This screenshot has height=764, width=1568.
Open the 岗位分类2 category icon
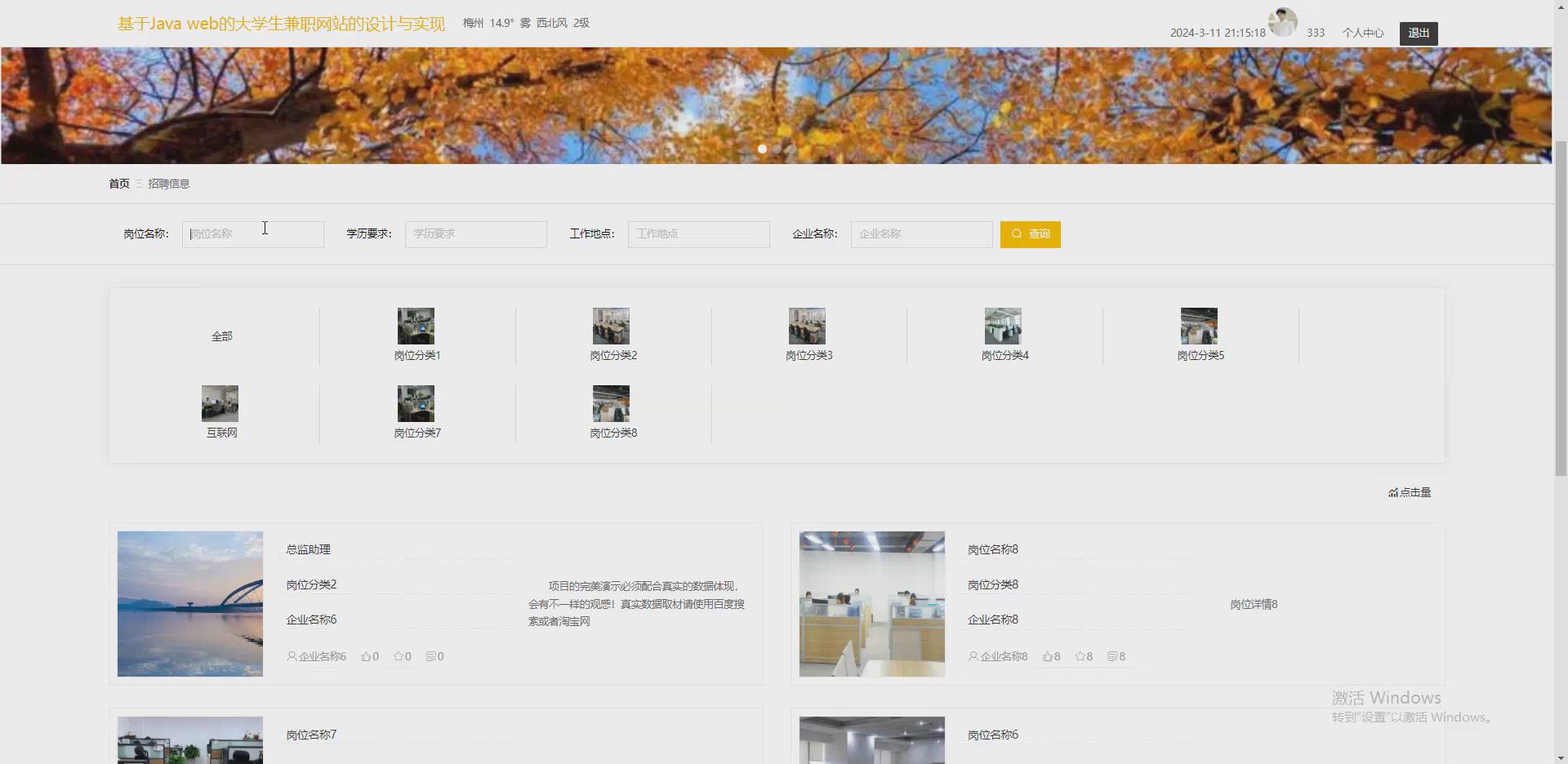(611, 326)
